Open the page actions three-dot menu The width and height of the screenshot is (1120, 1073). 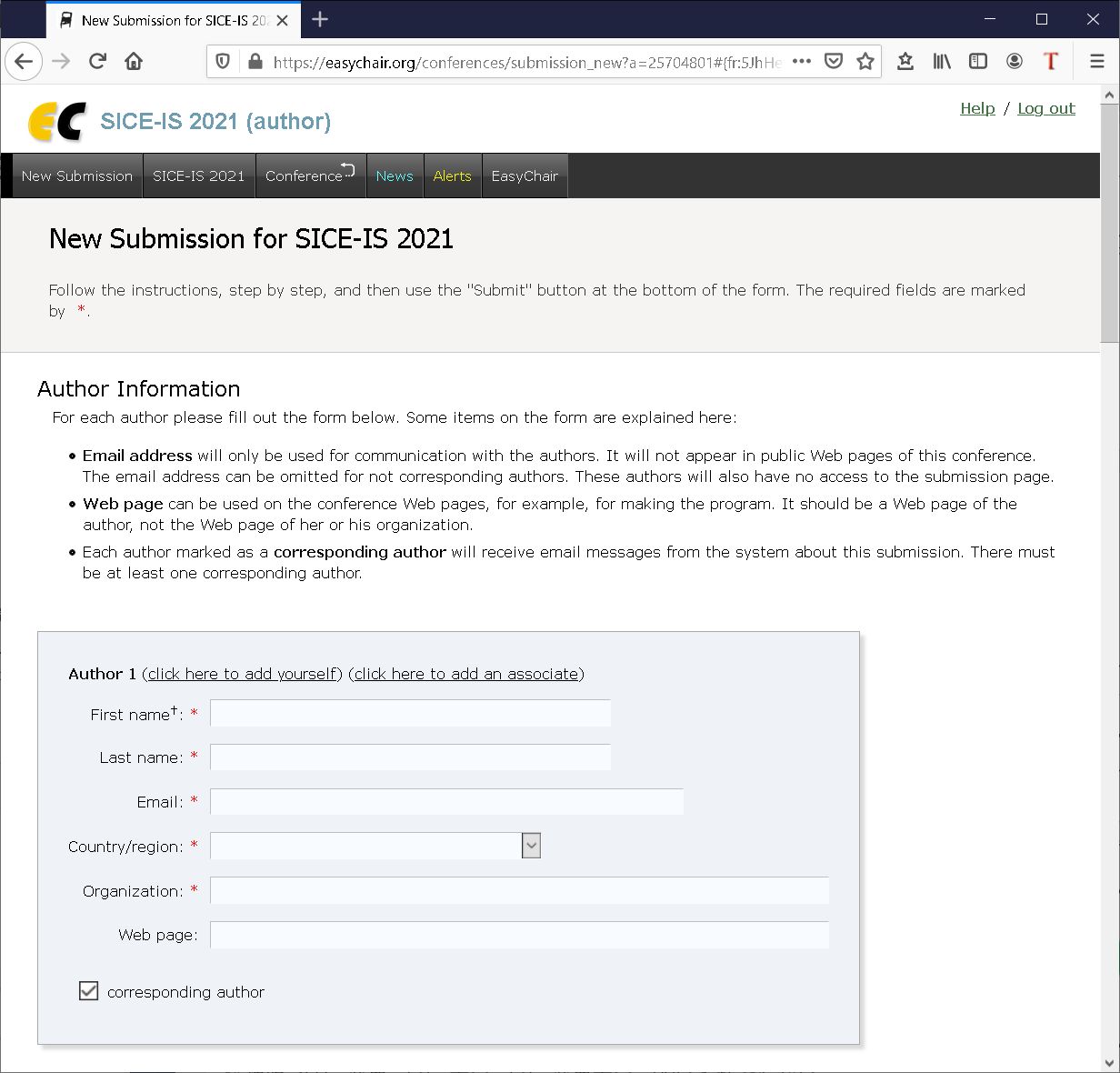801,62
